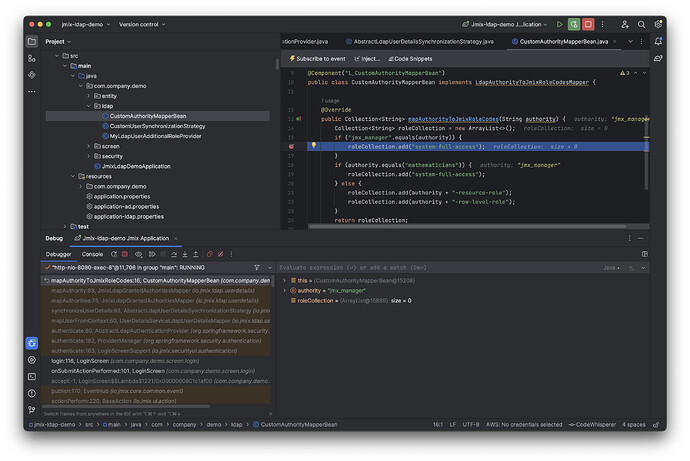Expand the authority variable in debugger
This screenshot has width=690, height=461.
click(x=284, y=291)
